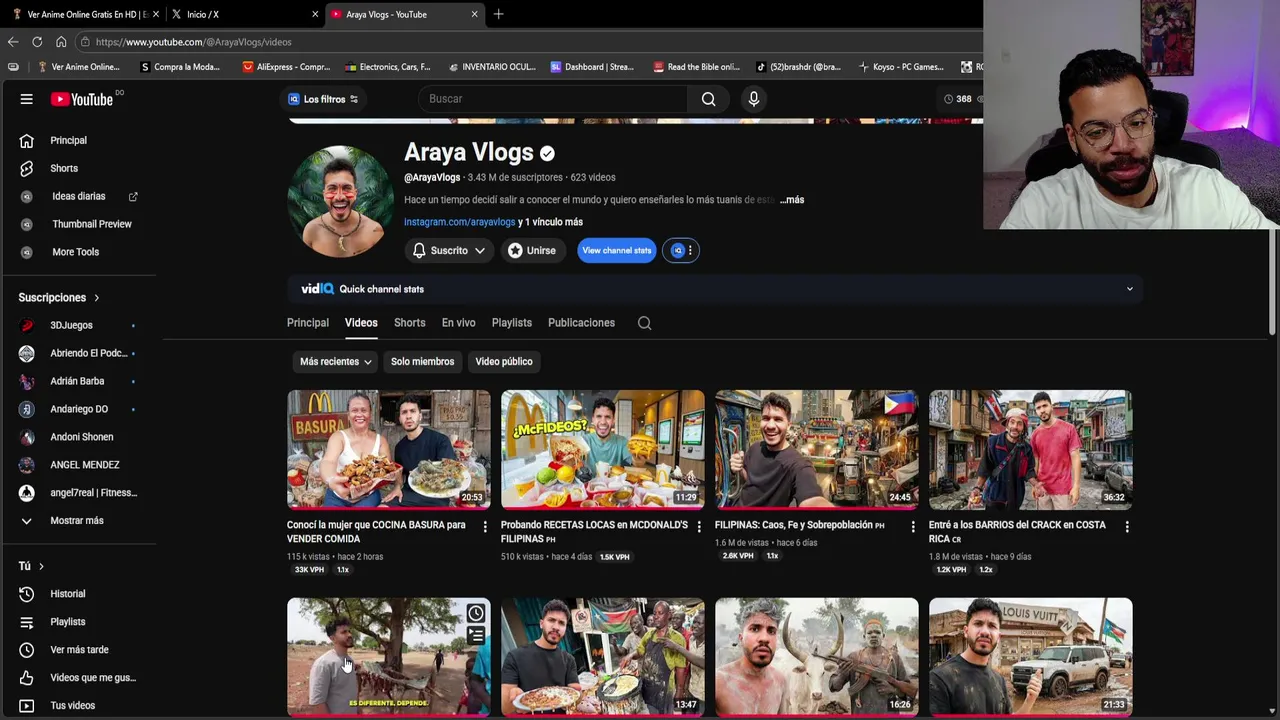Click the vidIQ extension button next to View channel stats

click(678, 251)
